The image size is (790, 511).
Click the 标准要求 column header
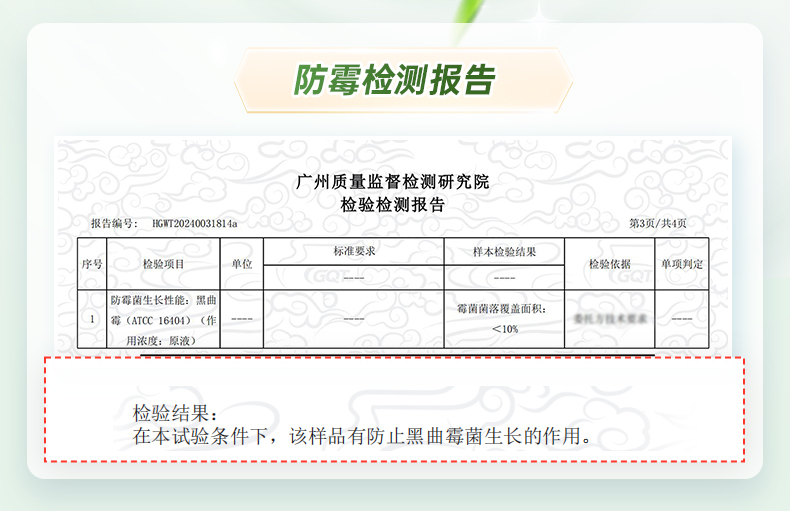pyautogui.click(x=354, y=251)
